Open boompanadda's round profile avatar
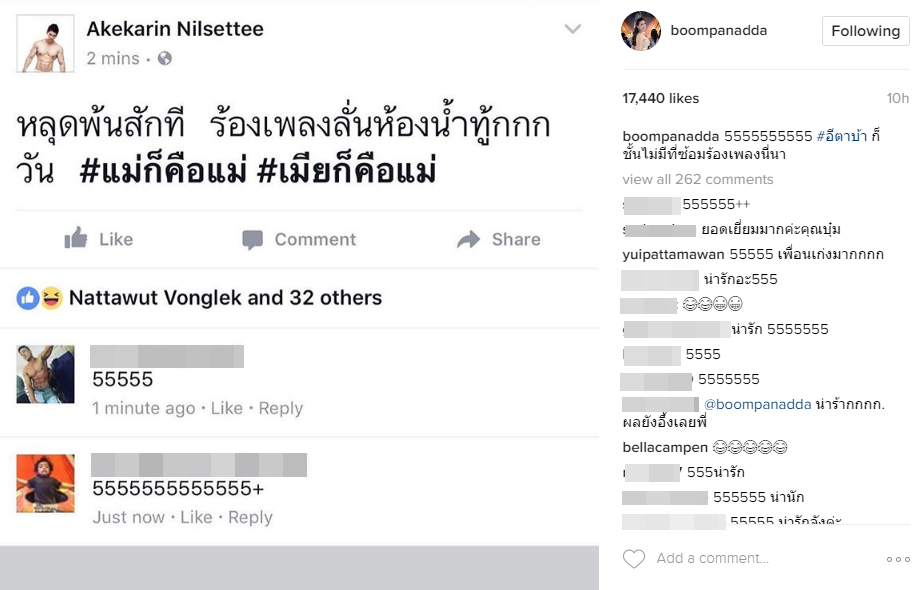This screenshot has height=590, width=917. pos(641,31)
